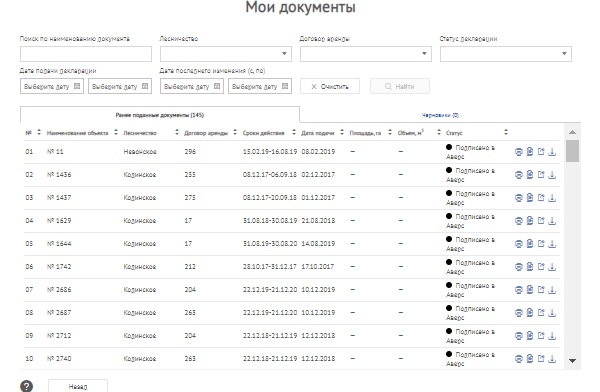
Task: Click the Назад button
Action: 78,386
